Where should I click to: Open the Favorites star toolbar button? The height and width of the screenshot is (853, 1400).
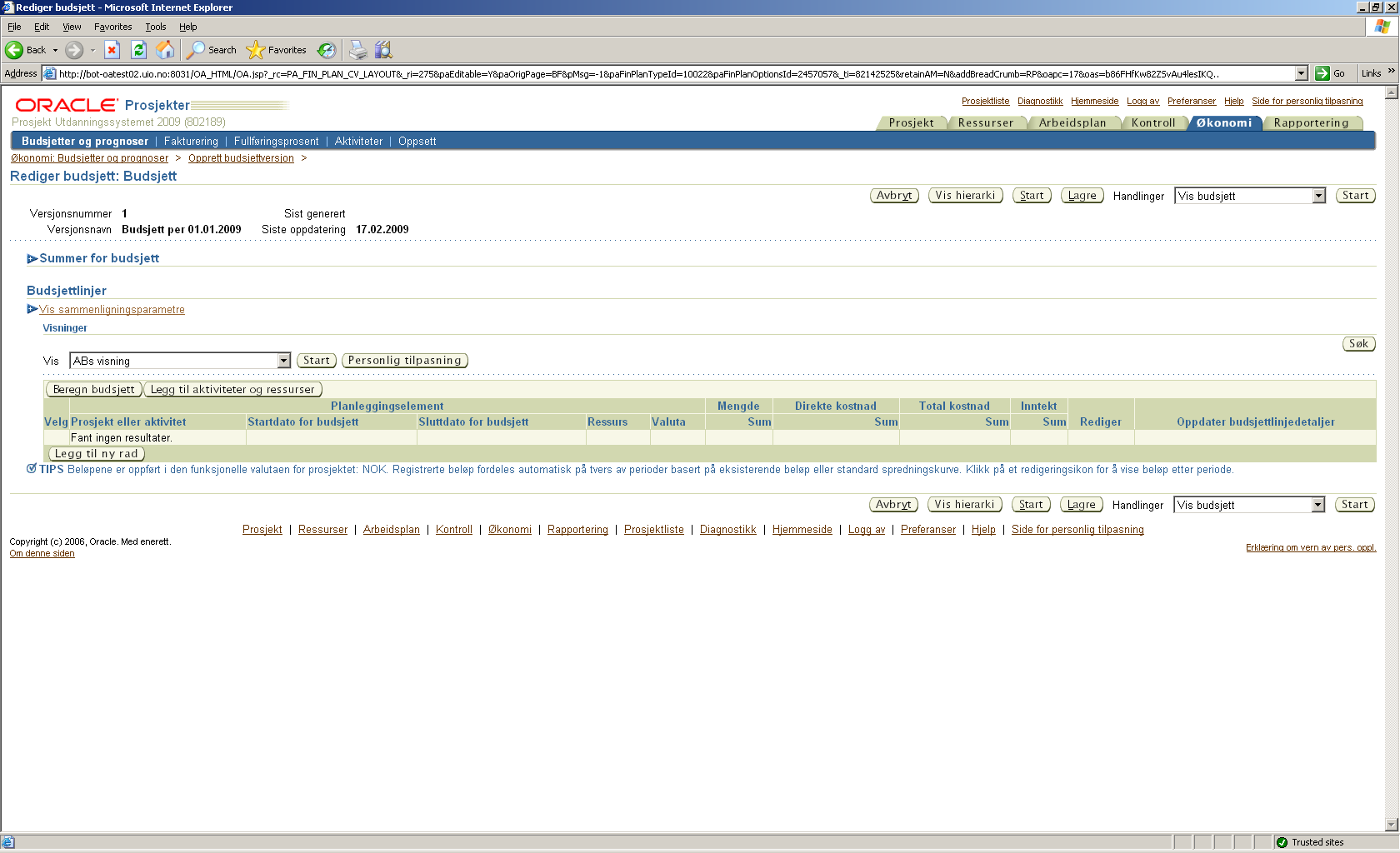[277, 50]
